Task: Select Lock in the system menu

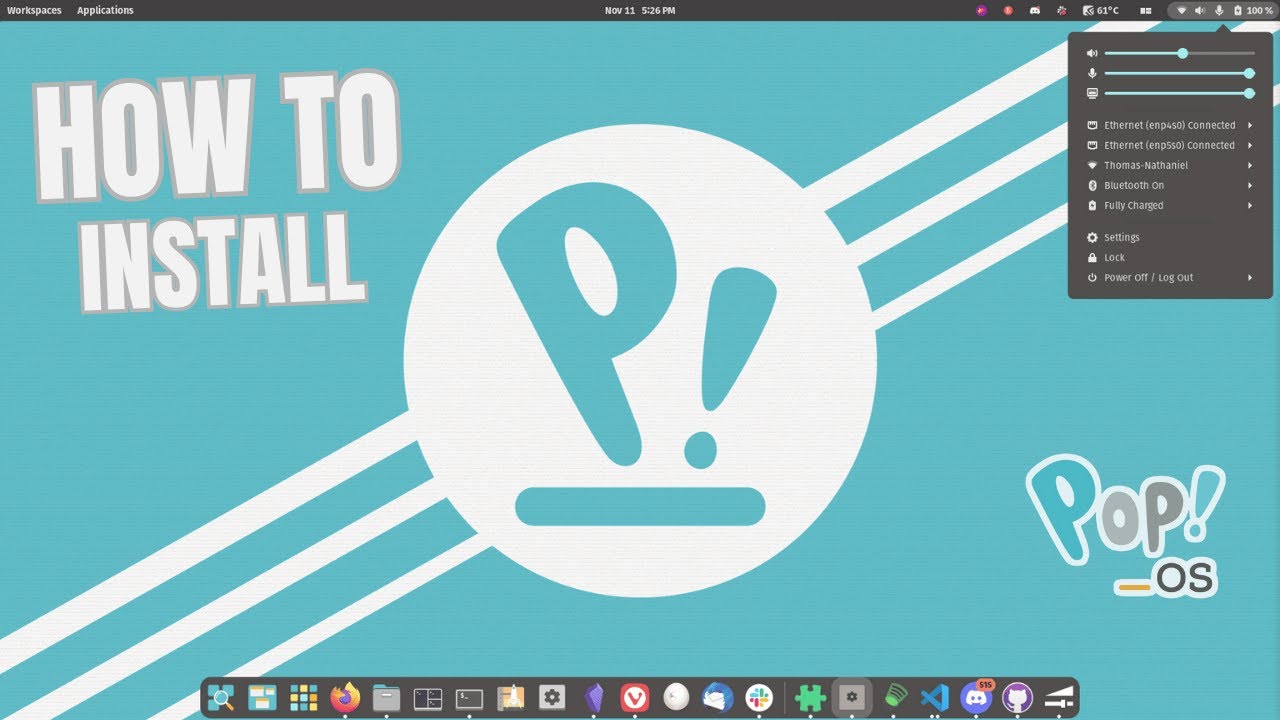Action: pos(1170,257)
